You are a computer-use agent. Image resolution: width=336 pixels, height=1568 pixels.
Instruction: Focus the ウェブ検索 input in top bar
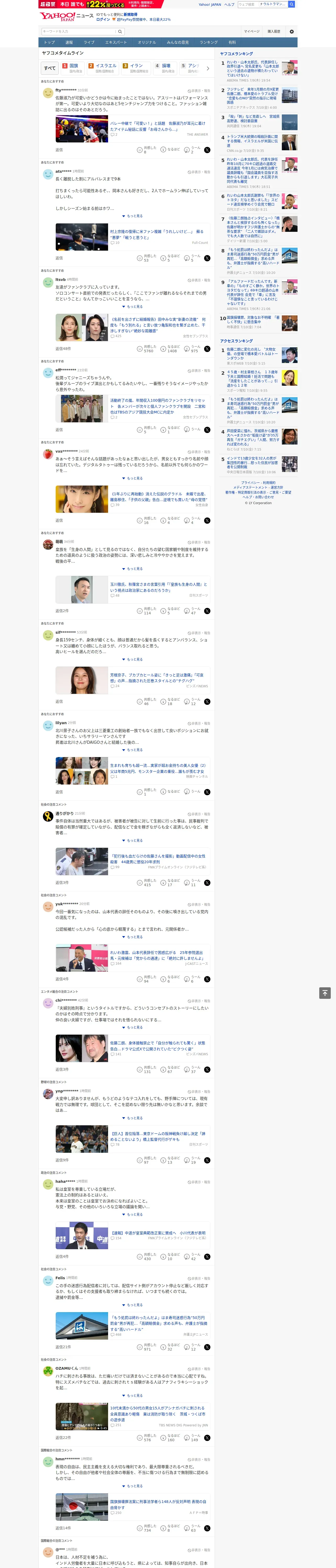click(248, 4)
